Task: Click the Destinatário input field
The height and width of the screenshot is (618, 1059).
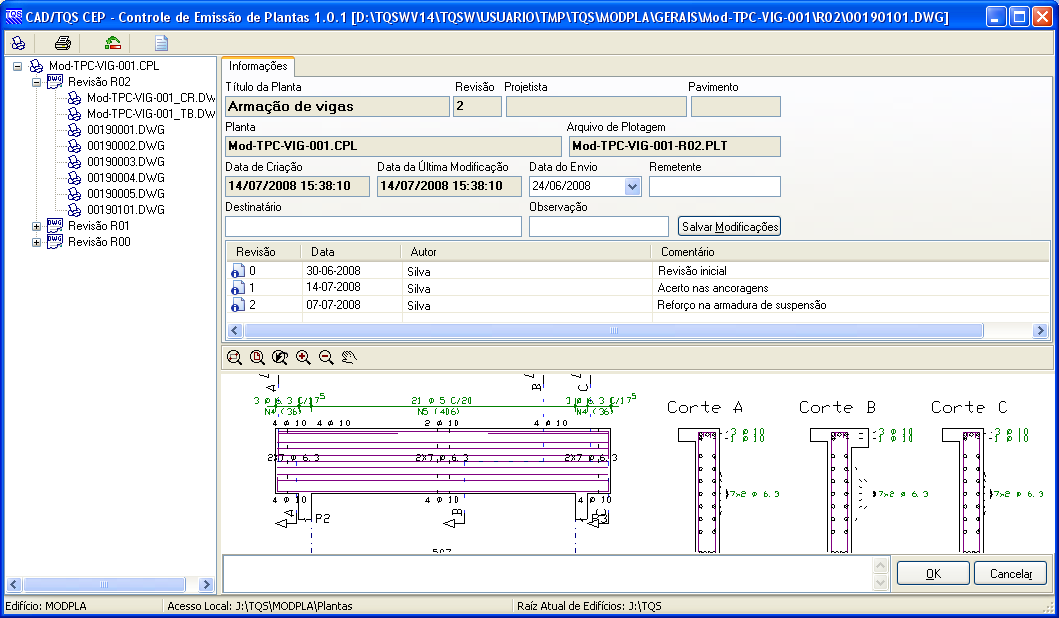Action: (x=373, y=227)
